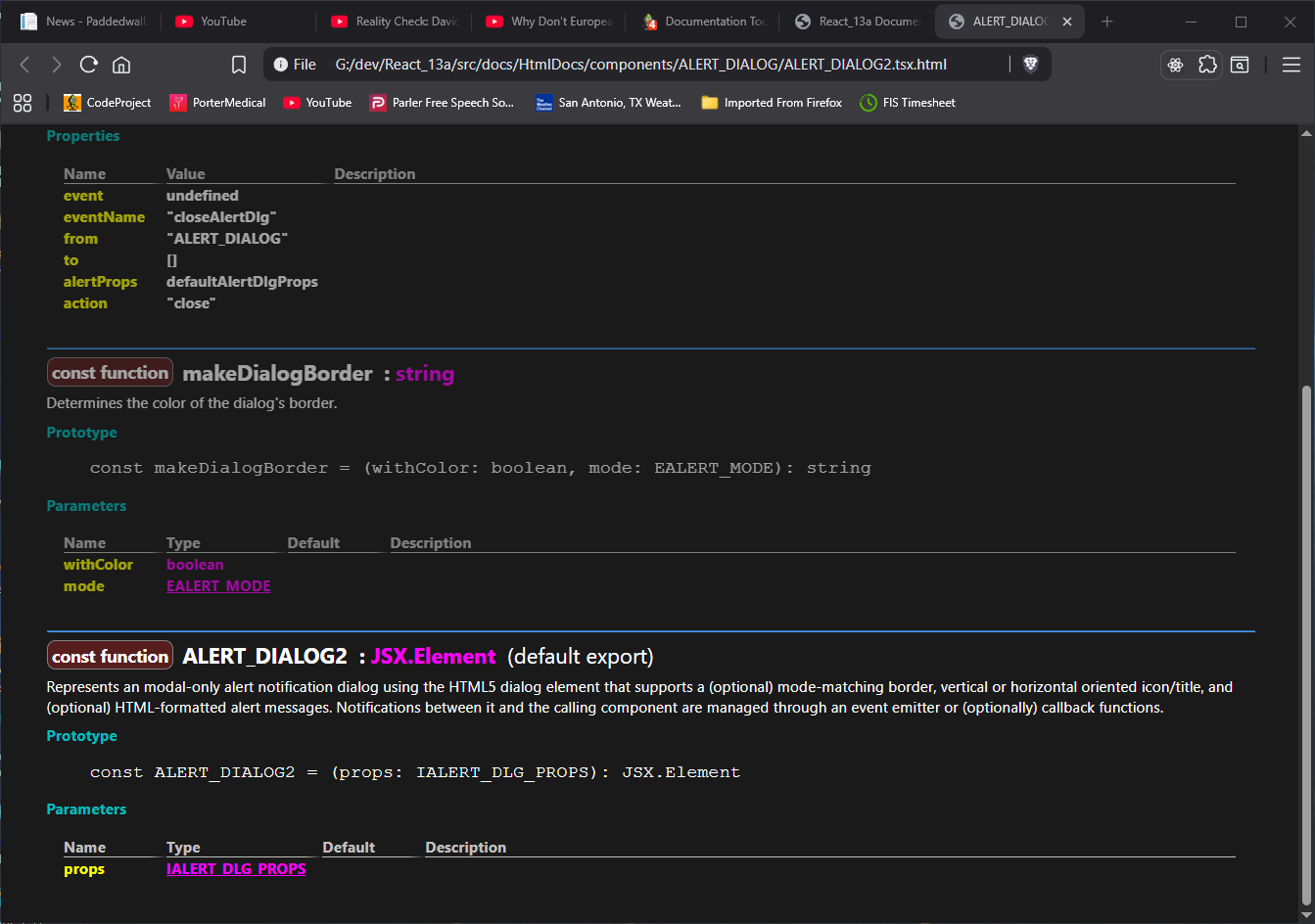Image resolution: width=1315 pixels, height=924 pixels.
Task: Click the ALERT_DIALOG2 function heading
Action: coord(264,656)
